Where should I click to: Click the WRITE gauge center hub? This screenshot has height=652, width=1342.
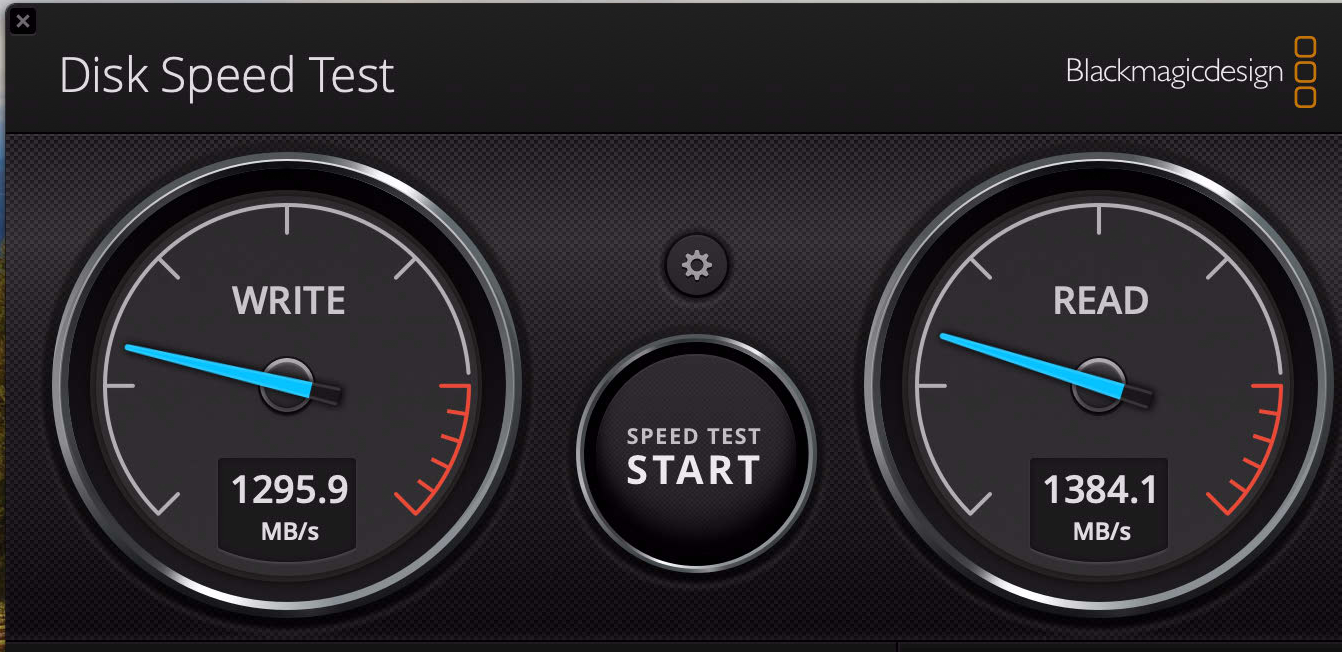(287, 385)
